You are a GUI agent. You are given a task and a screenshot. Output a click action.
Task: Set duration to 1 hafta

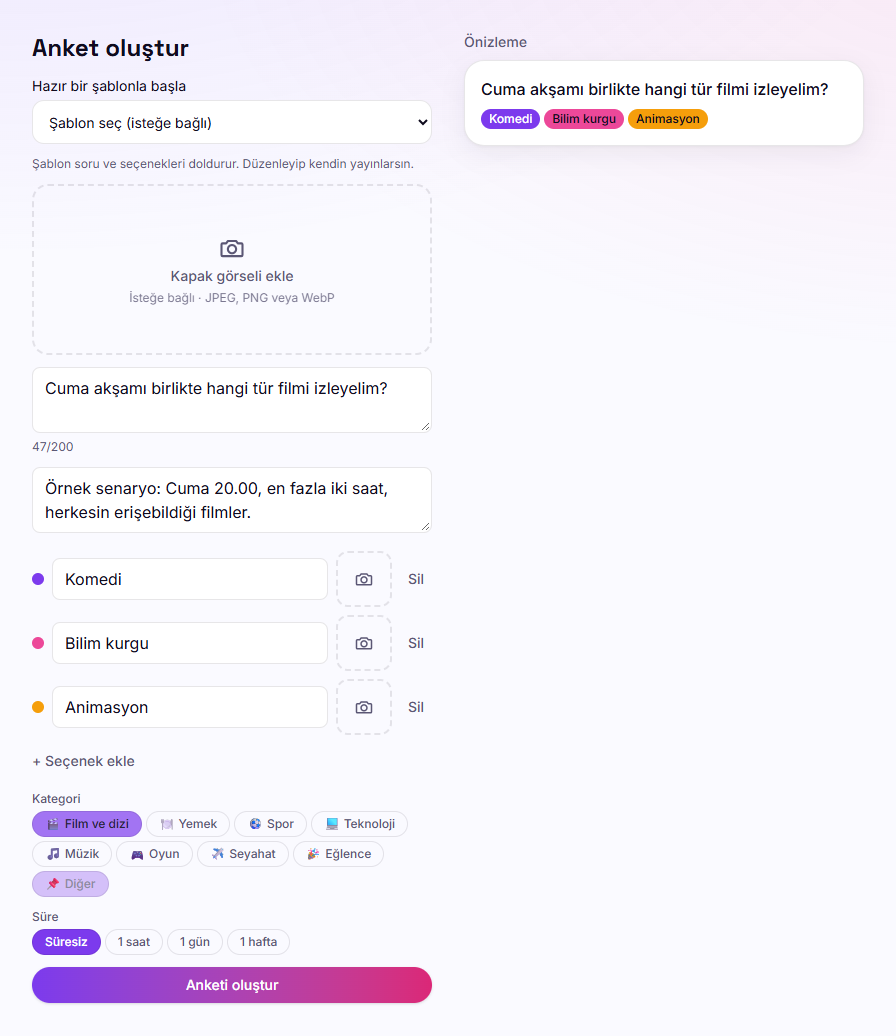258,942
